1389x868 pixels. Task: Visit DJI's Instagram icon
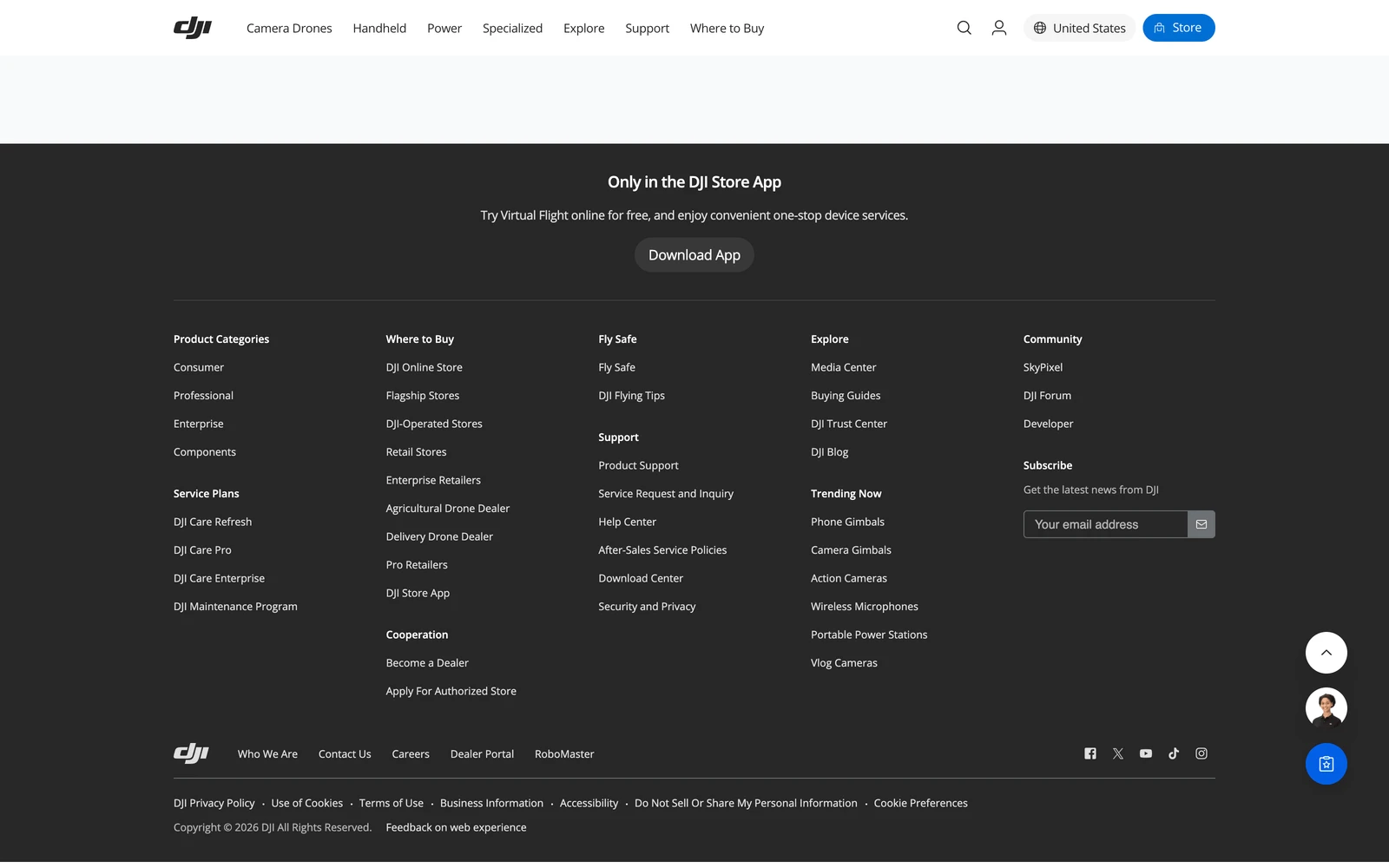(x=1201, y=753)
